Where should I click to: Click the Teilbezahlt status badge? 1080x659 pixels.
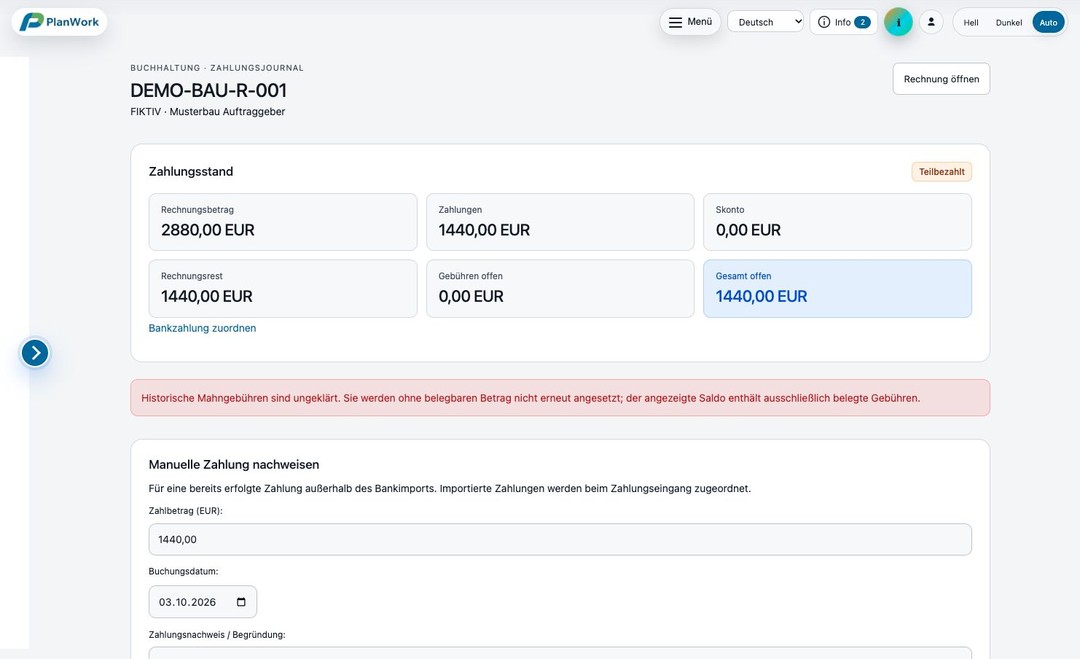[942, 171]
